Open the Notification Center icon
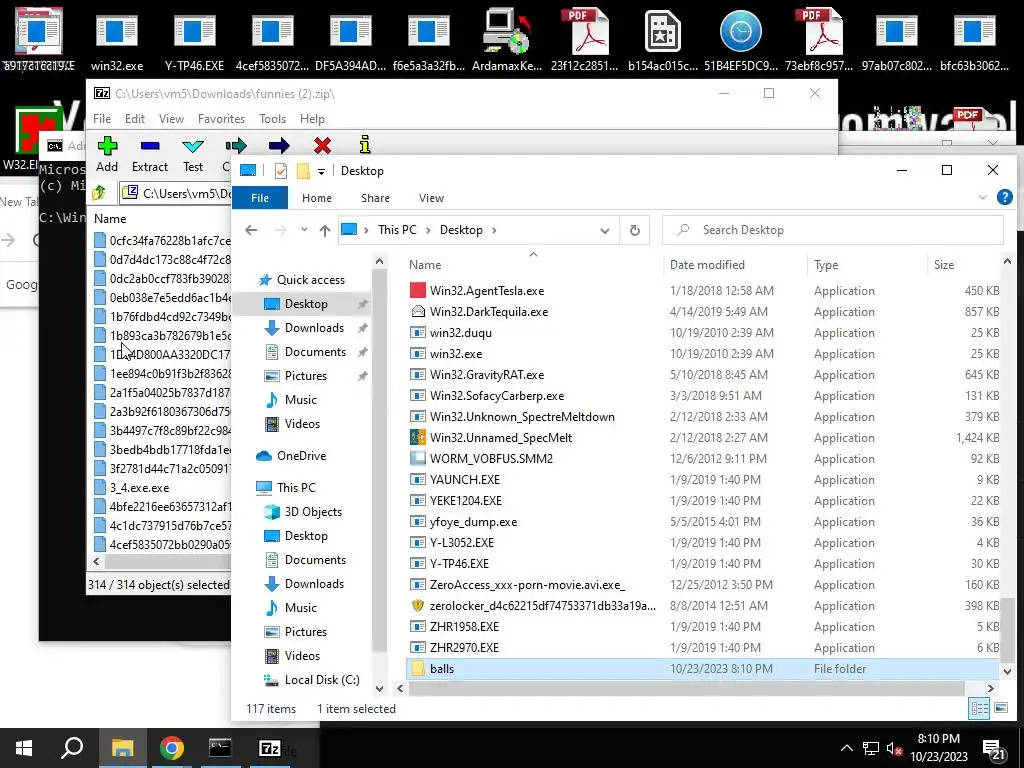1024x768 pixels. point(995,749)
